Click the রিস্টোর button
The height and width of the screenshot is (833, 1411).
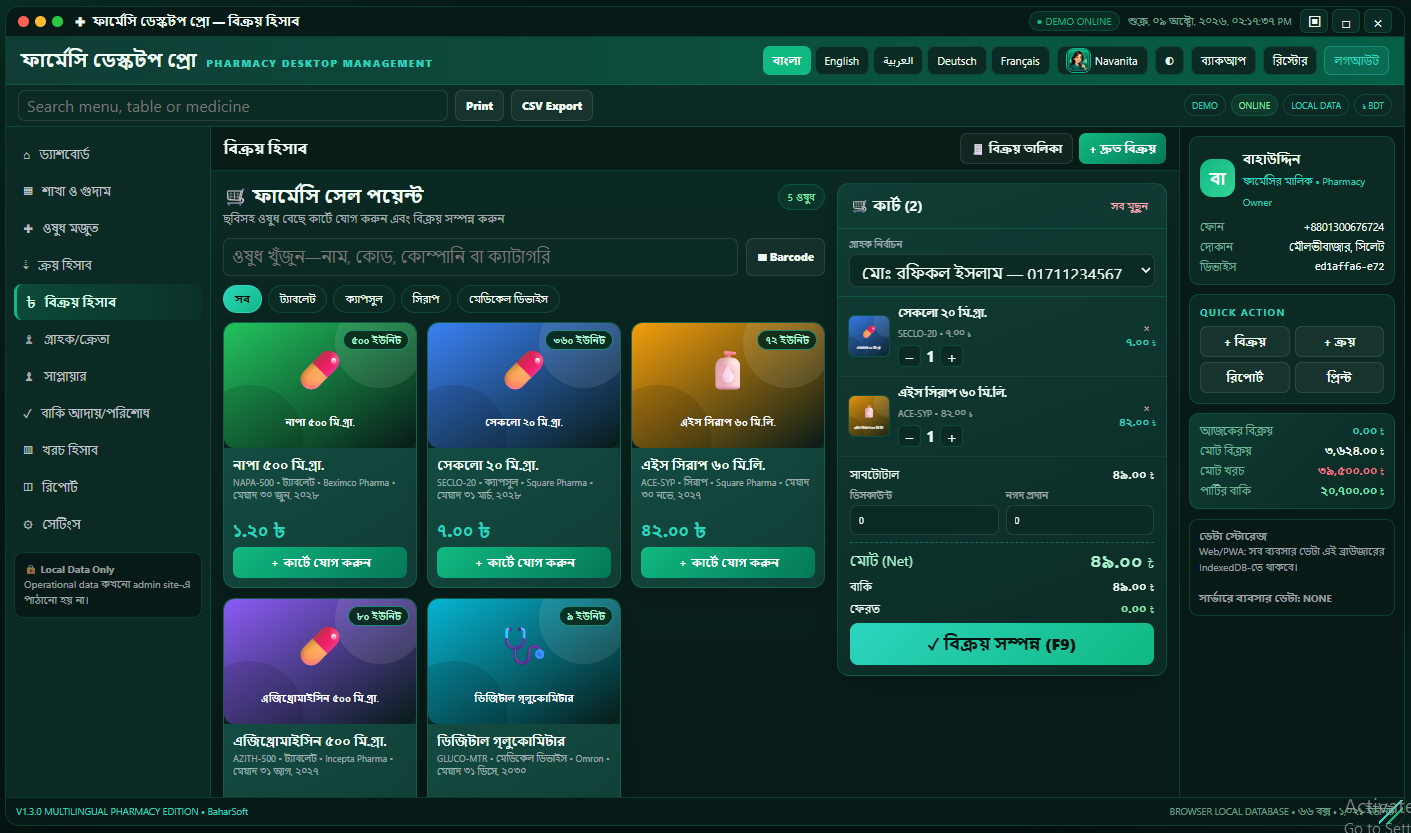point(1290,61)
